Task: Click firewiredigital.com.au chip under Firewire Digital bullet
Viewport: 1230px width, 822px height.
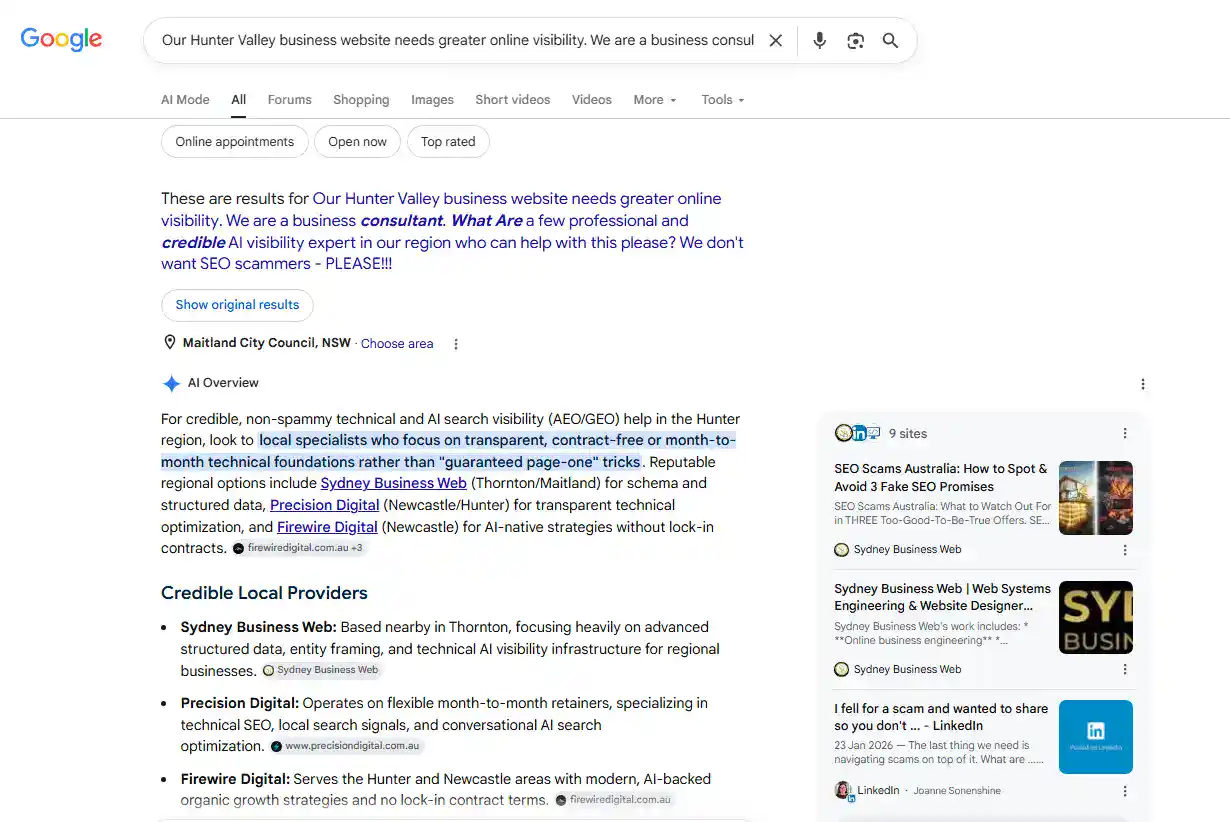Action: 613,800
